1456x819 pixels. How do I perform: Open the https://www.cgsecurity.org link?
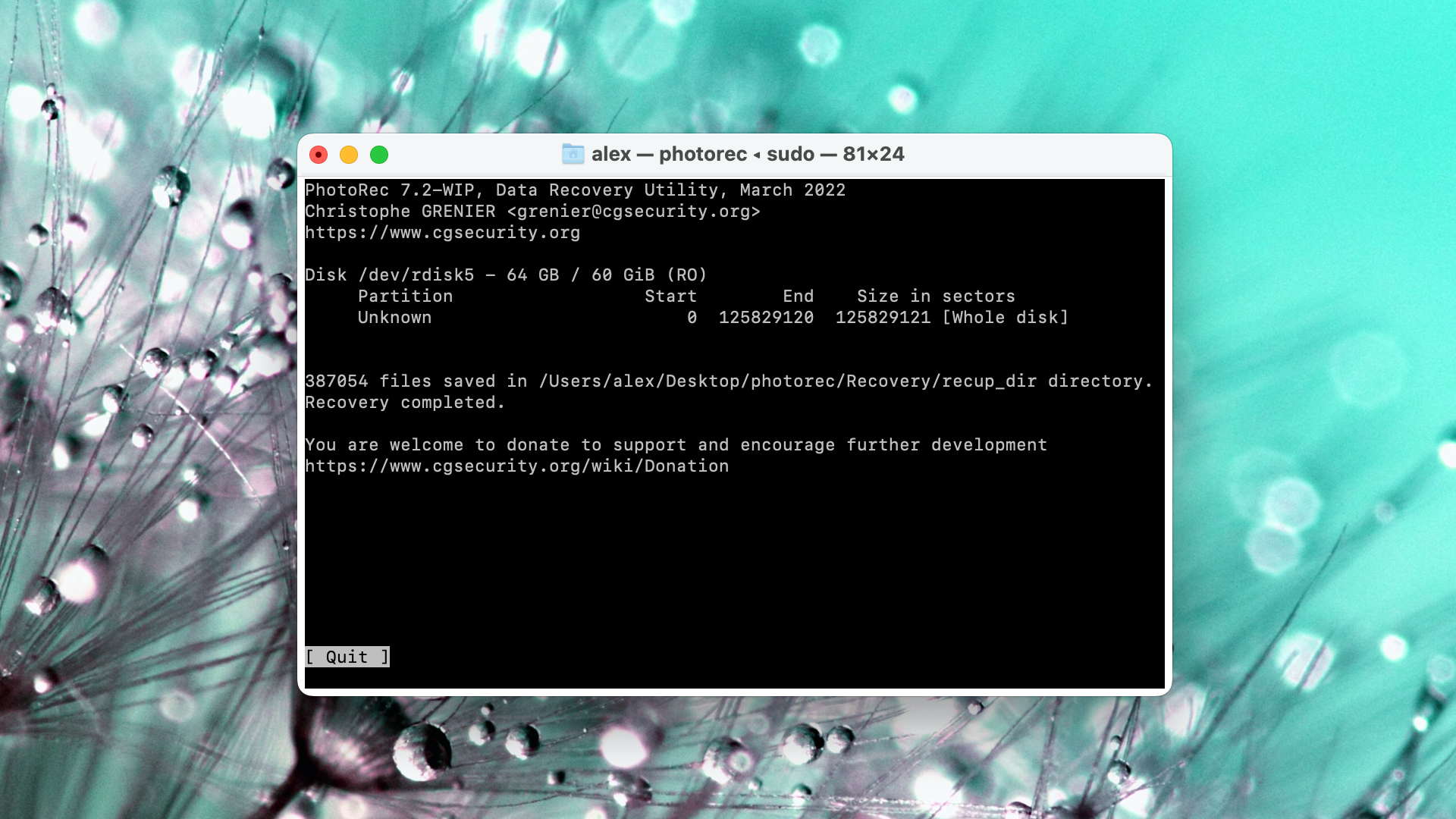pos(442,233)
